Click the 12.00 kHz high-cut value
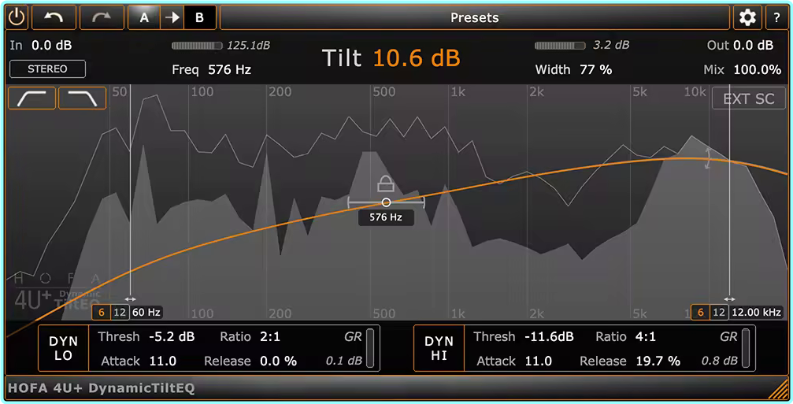 pyautogui.click(x=757, y=312)
